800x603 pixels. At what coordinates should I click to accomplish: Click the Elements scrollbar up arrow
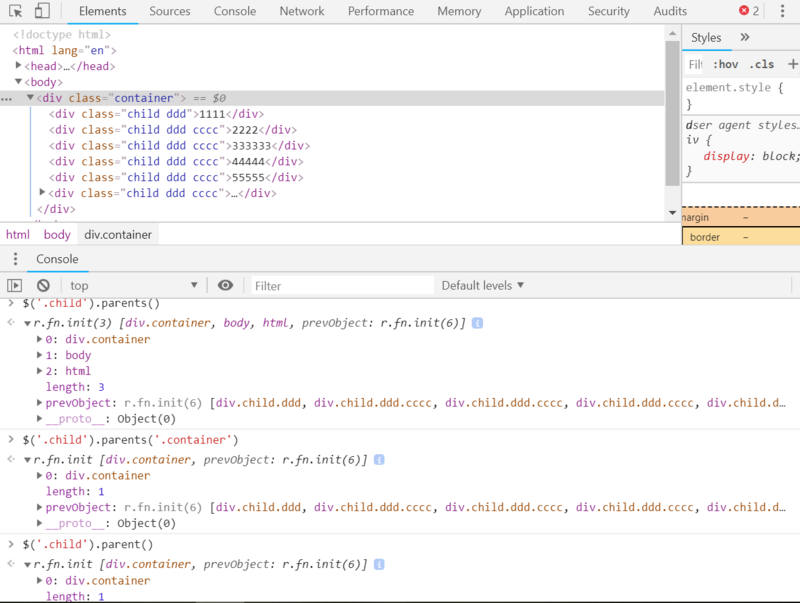point(672,33)
